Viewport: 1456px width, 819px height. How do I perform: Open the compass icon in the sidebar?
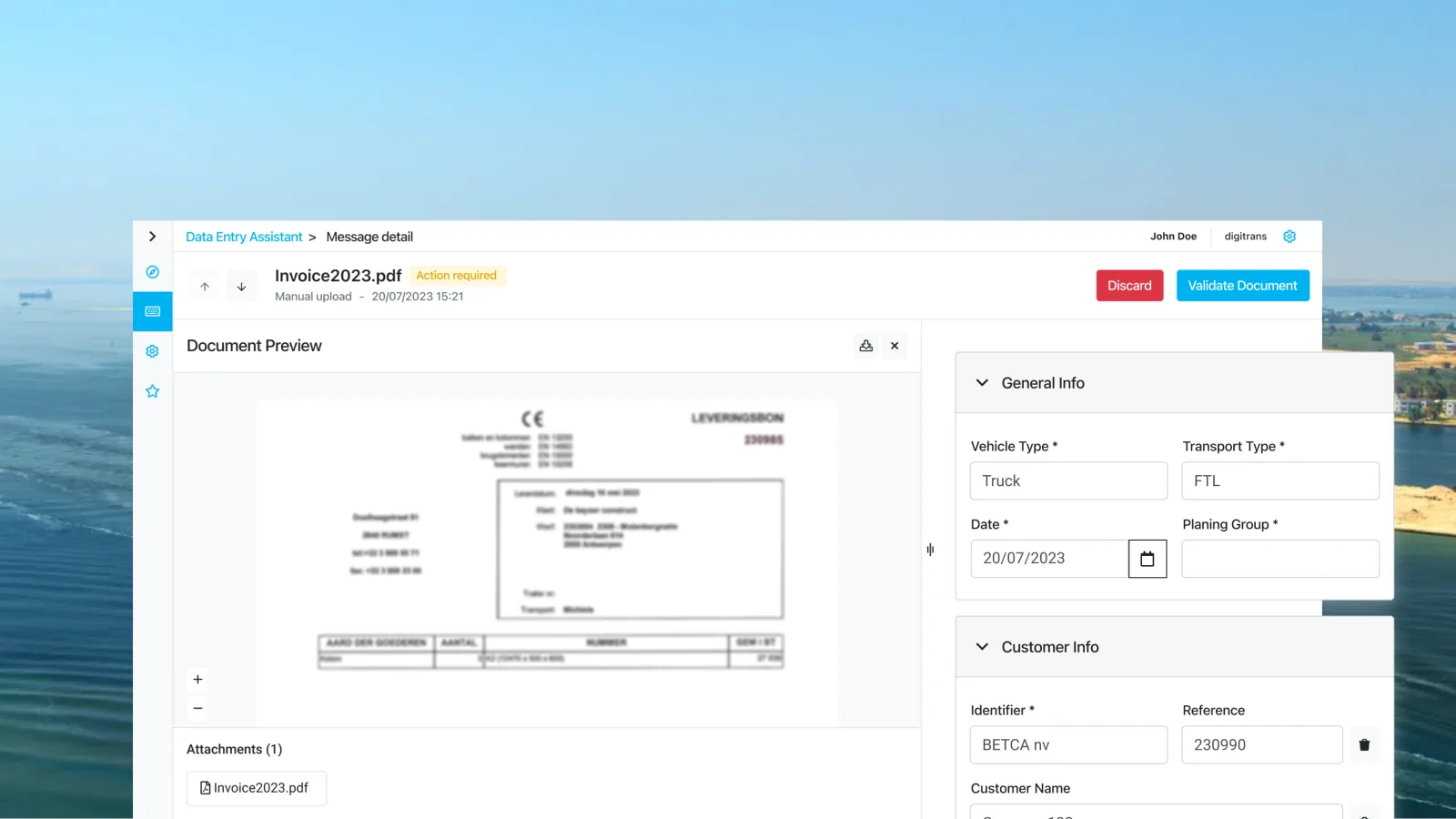coord(152,272)
